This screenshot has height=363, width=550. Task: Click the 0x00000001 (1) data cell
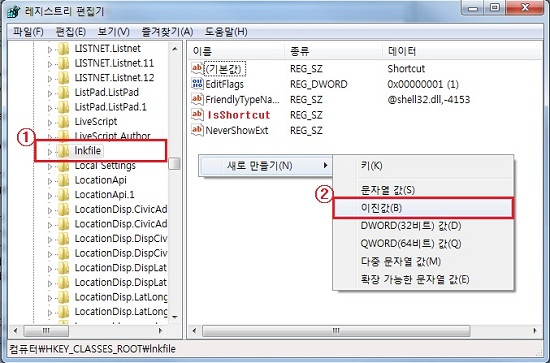point(423,84)
